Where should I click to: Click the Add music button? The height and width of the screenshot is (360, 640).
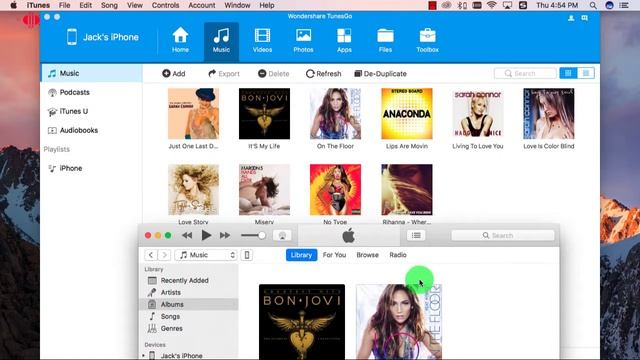click(174, 73)
